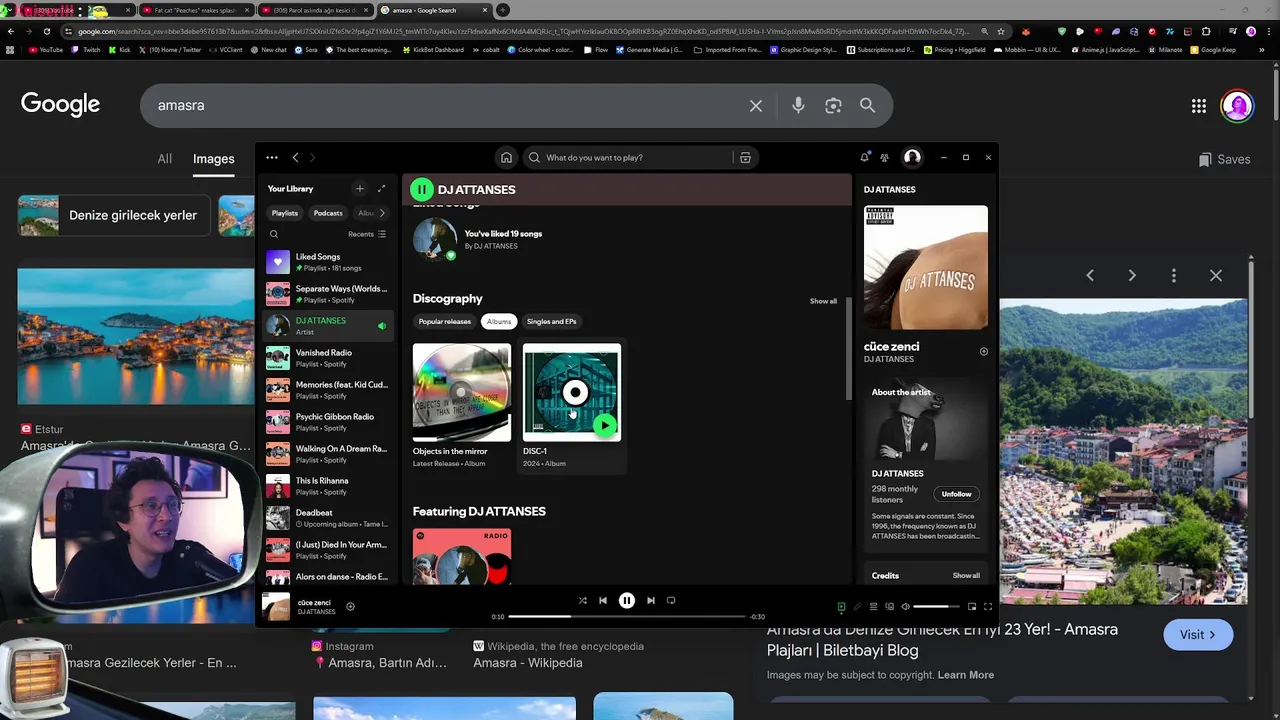This screenshot has width=1280, height=720.
Task: Open Spotify notifications bell
Action: point(864,157)
